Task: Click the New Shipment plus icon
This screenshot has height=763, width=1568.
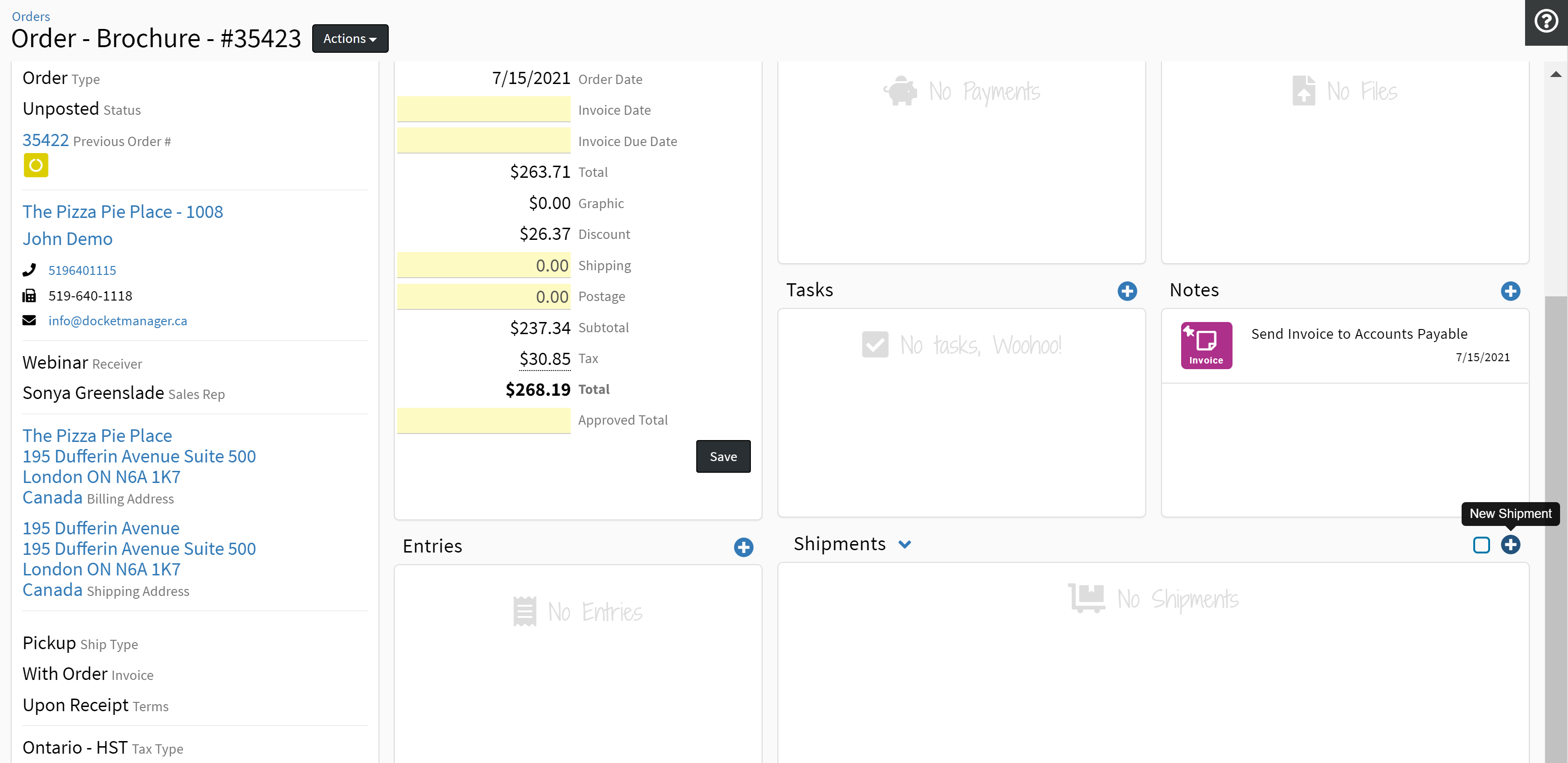Action: pos(1510,545)
